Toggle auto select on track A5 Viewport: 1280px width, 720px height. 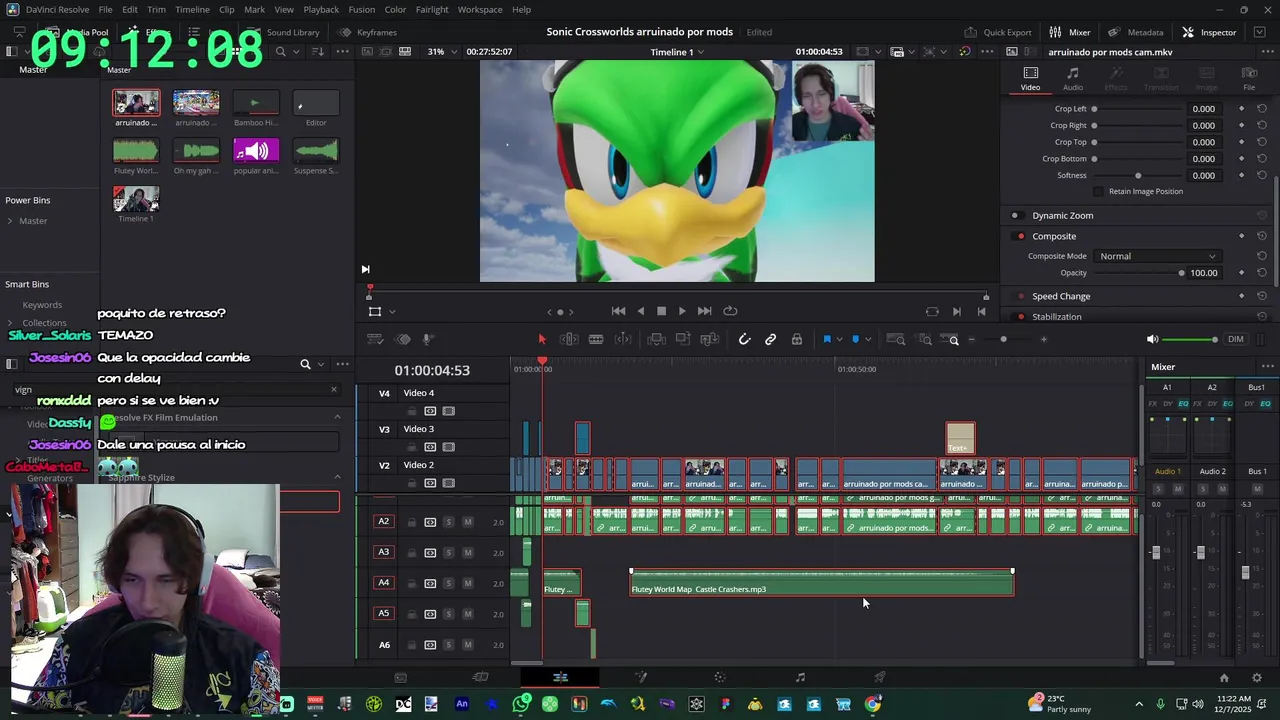pos(430,614)
